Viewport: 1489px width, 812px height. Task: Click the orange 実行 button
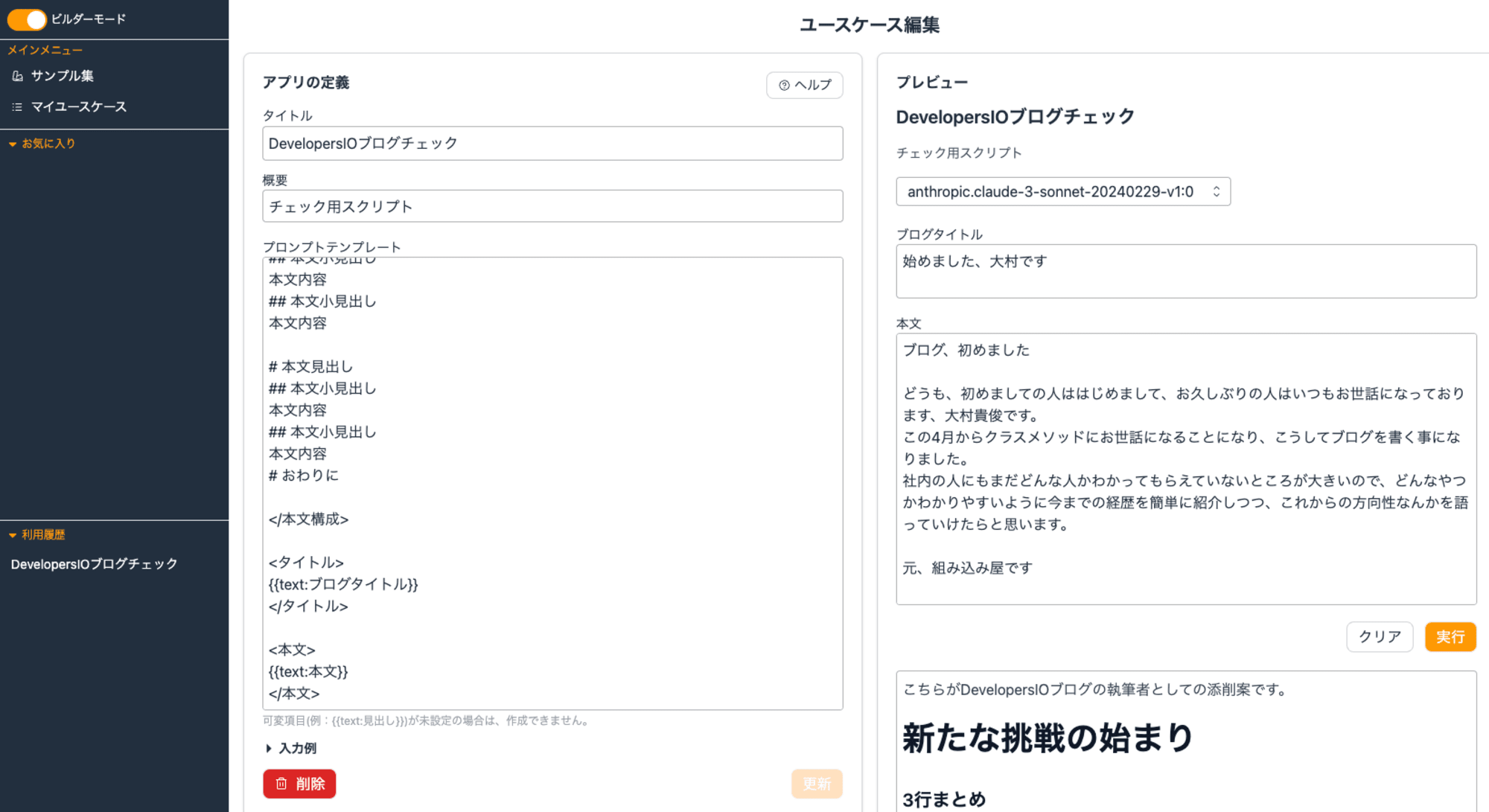point(1450,637)
